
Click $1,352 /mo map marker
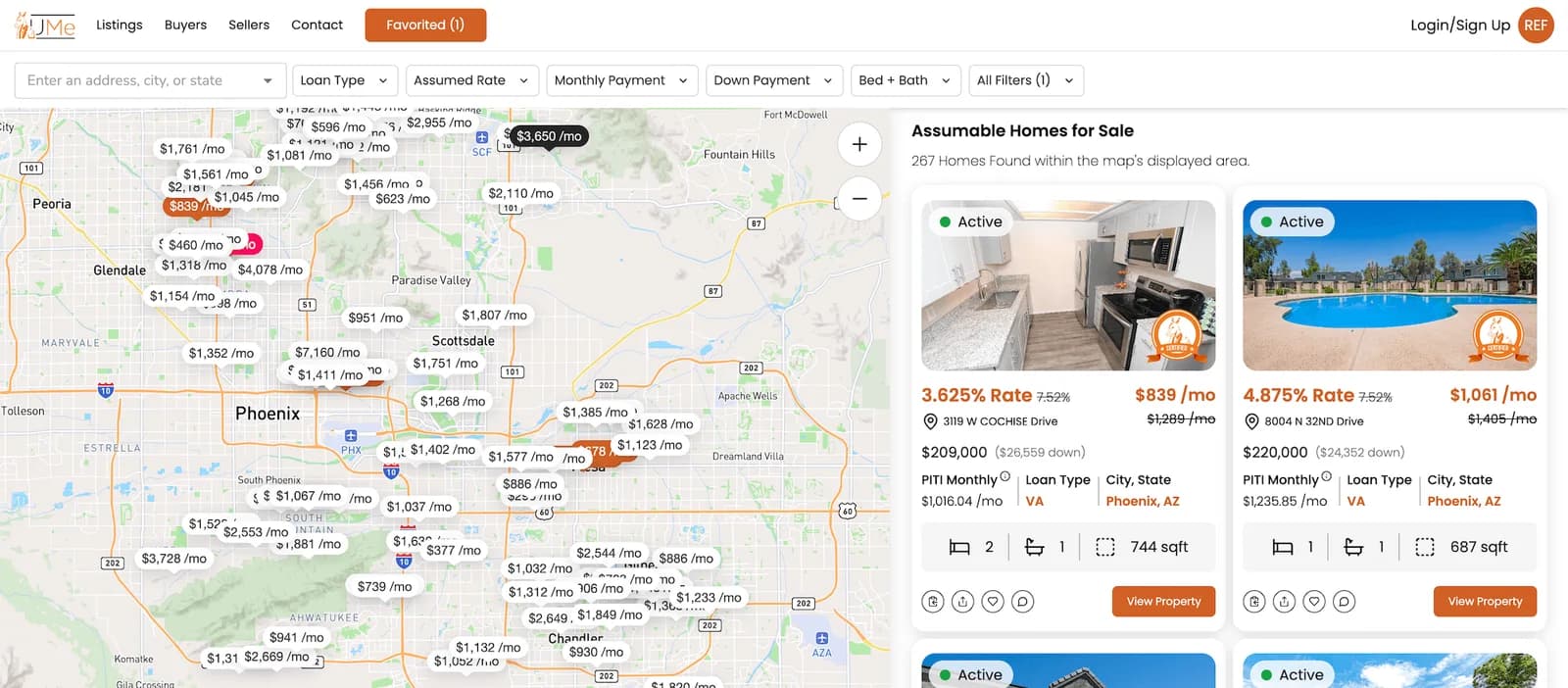click(x=221, y=353)
